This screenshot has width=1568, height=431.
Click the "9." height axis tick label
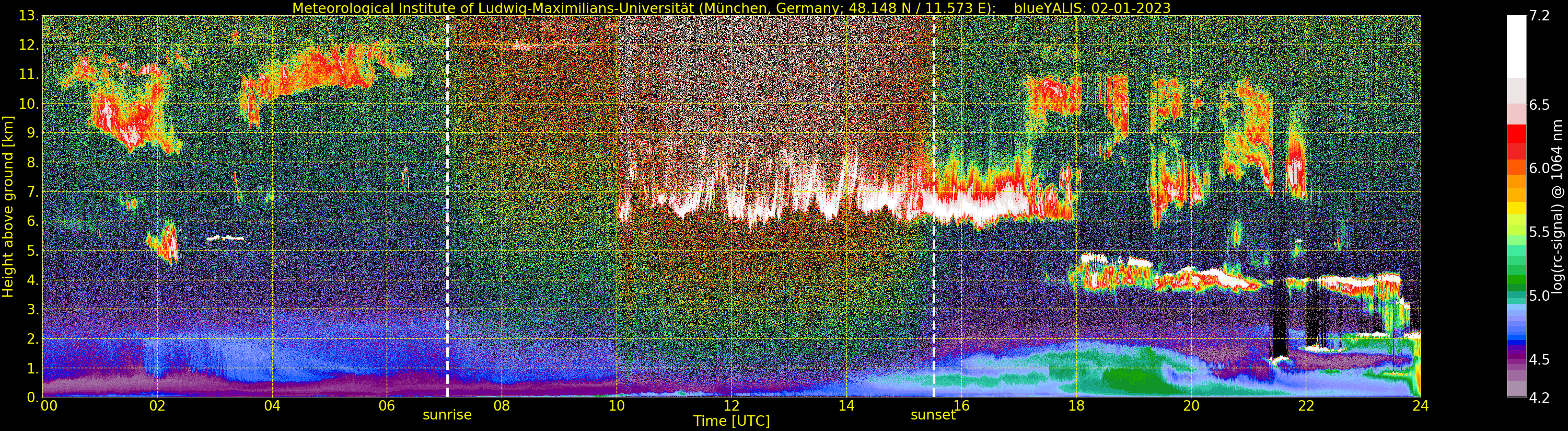coord(32,133)
